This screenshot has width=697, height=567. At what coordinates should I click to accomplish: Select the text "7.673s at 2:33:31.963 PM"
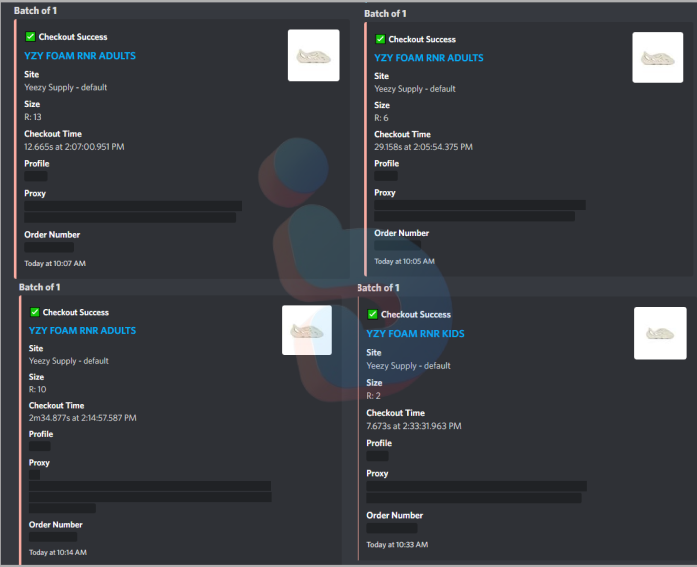pos(414,426)
